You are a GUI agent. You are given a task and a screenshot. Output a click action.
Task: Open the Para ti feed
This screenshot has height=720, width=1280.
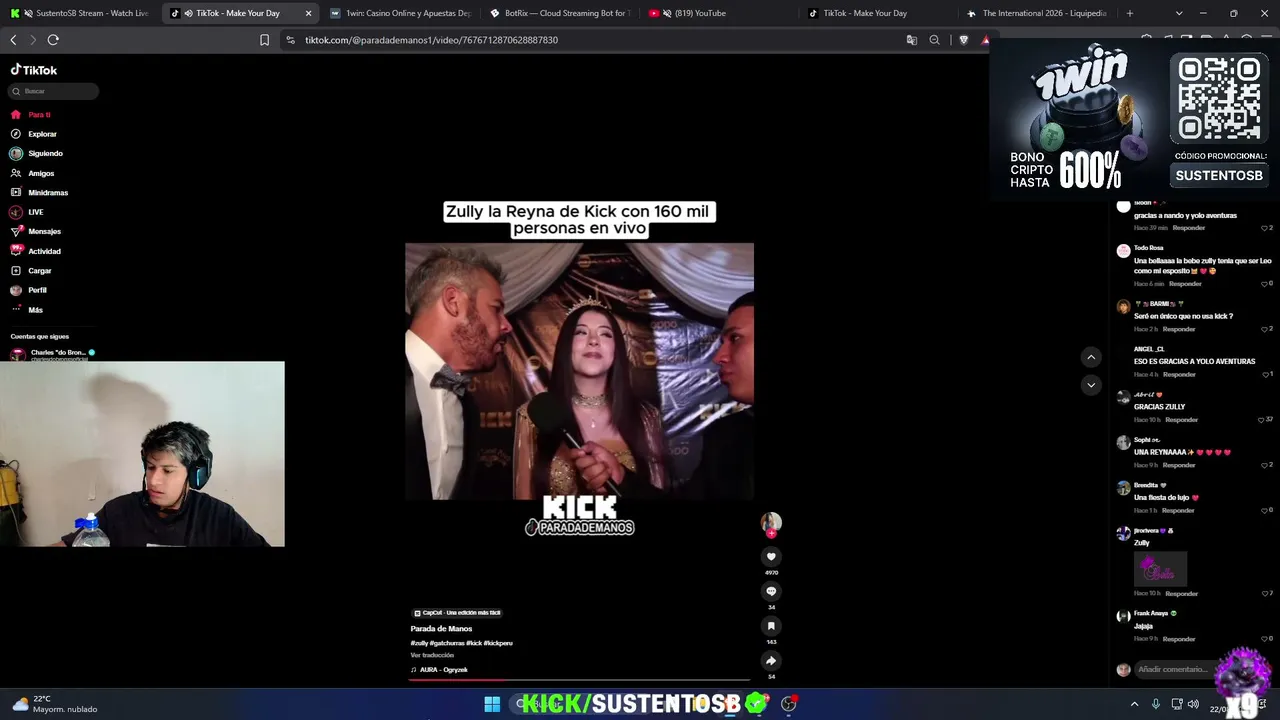tap(30, 115)
